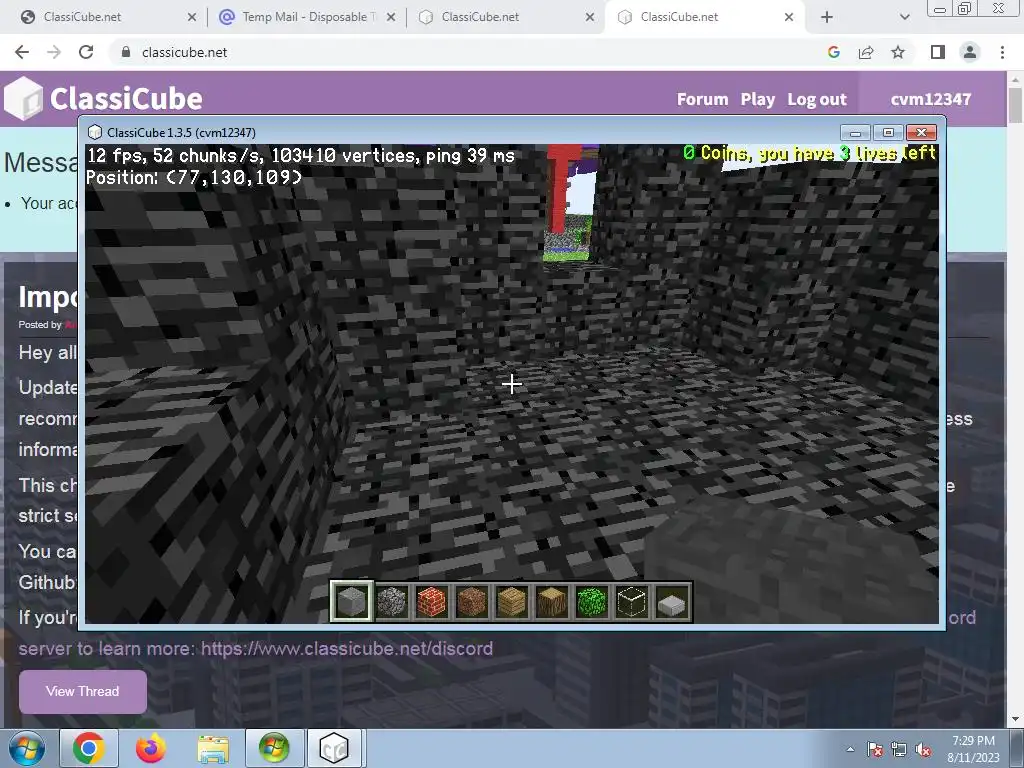This screenshot has width=1024, height=768.
Task: Click the ClassiCube site title
Action: point(126,99)
